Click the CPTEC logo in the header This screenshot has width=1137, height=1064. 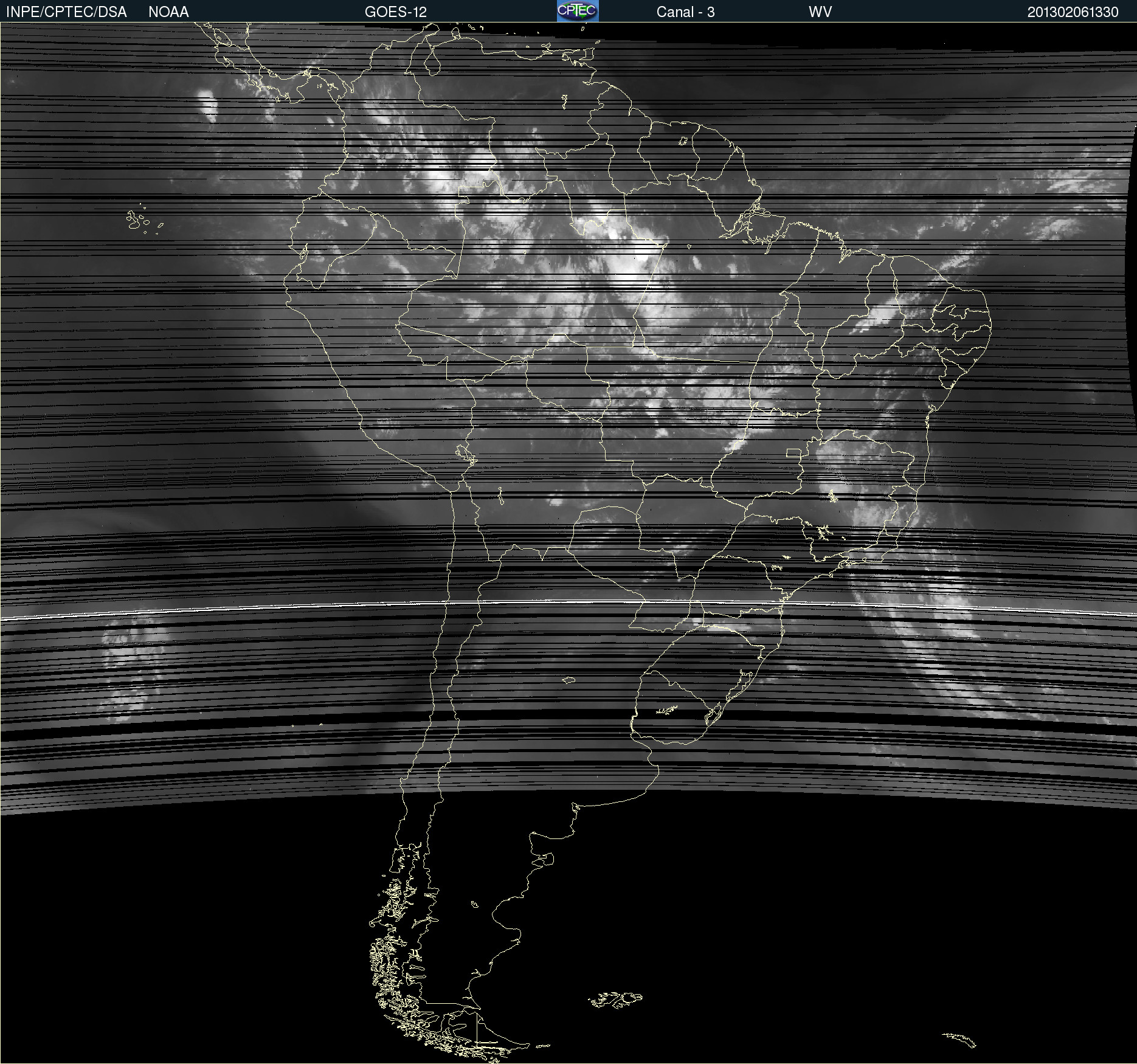(578, 11)
